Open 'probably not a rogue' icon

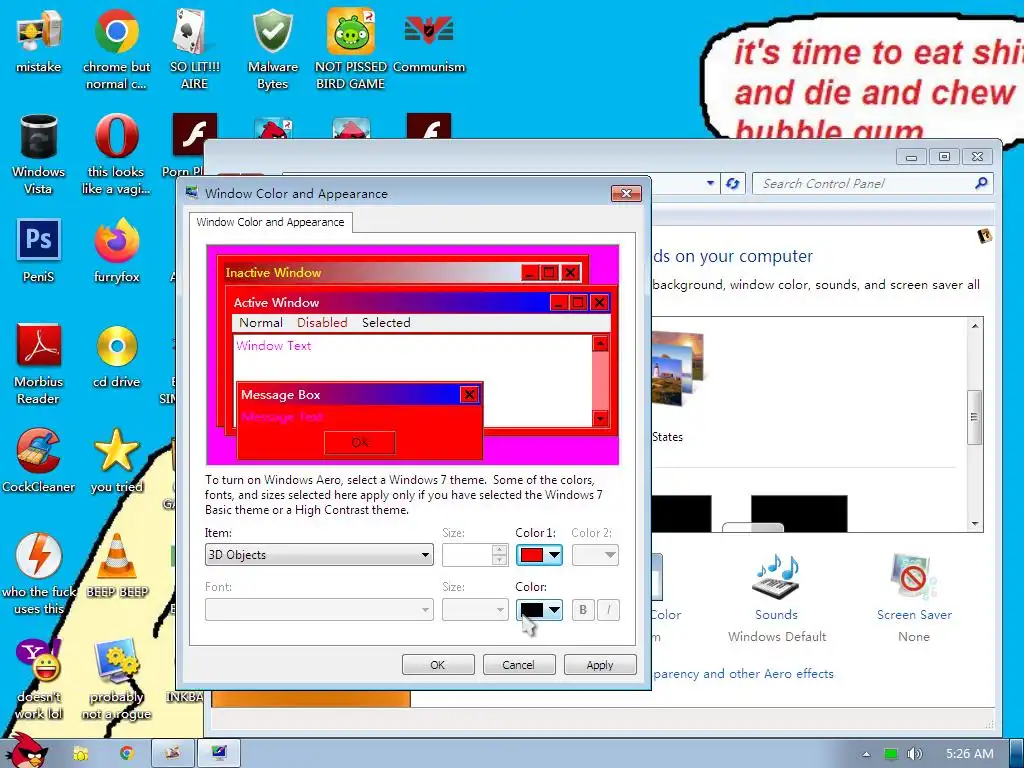point(116,660)
